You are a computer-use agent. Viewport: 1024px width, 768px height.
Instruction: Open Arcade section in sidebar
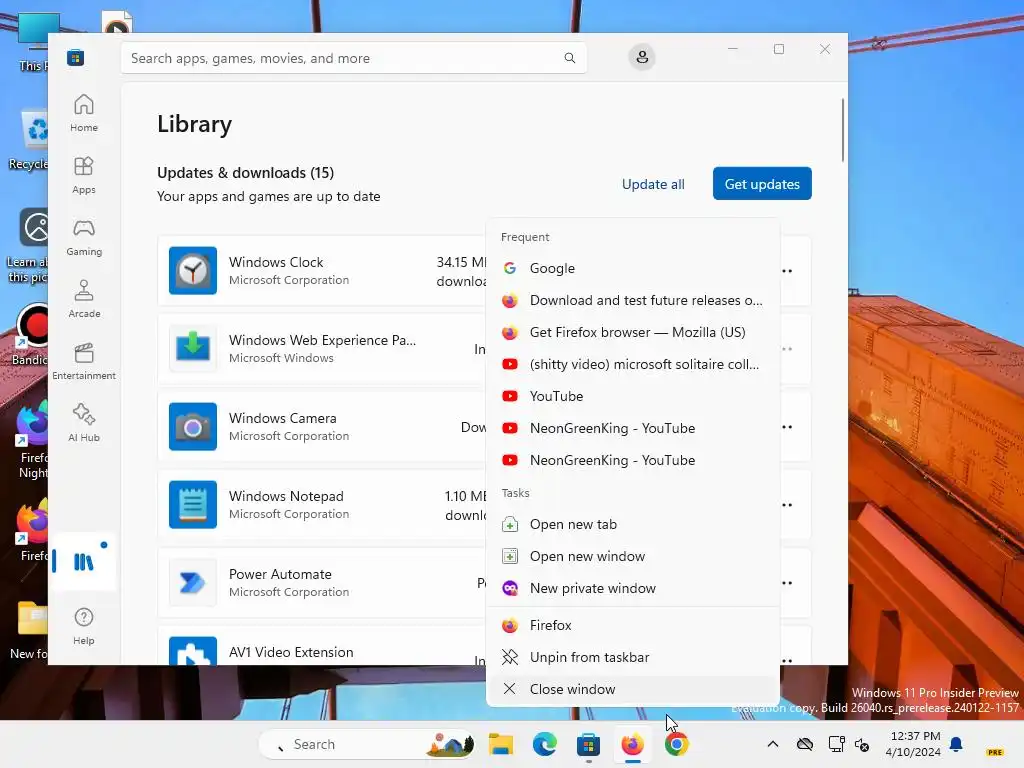pyautogui.click(x=84, y=299)
